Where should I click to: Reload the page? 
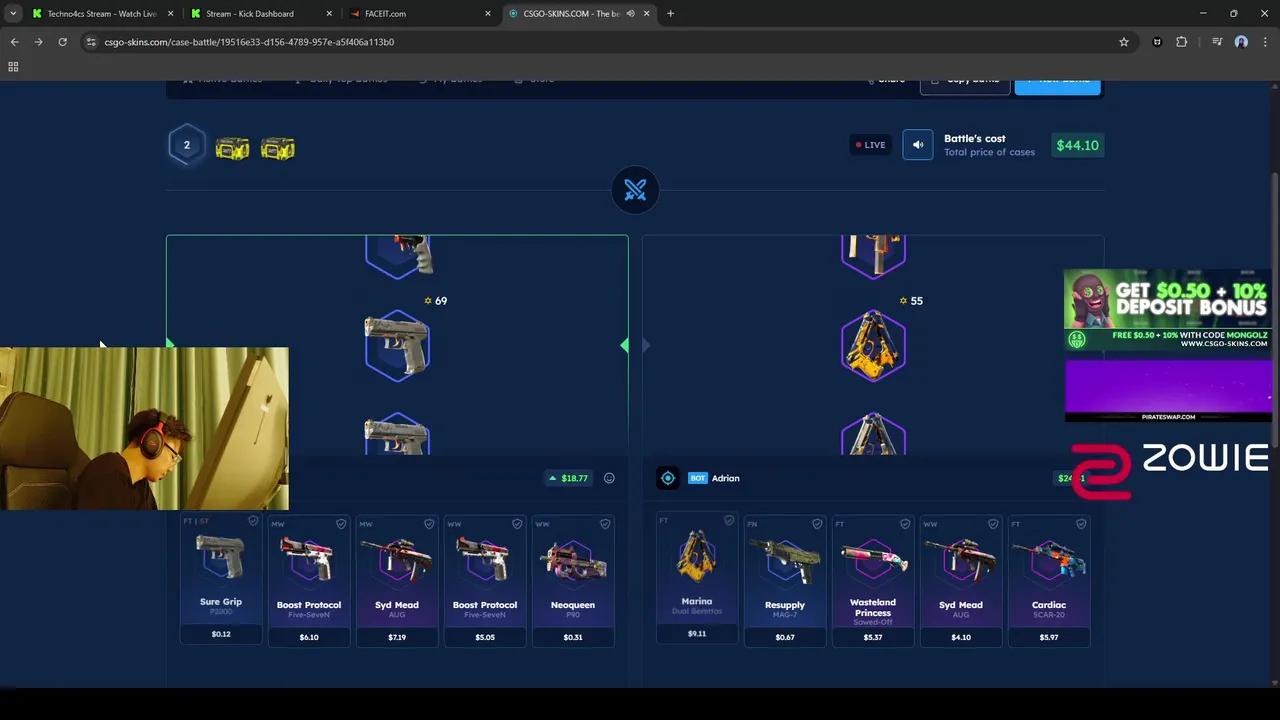pyautogui.click(x=62, y=42)
